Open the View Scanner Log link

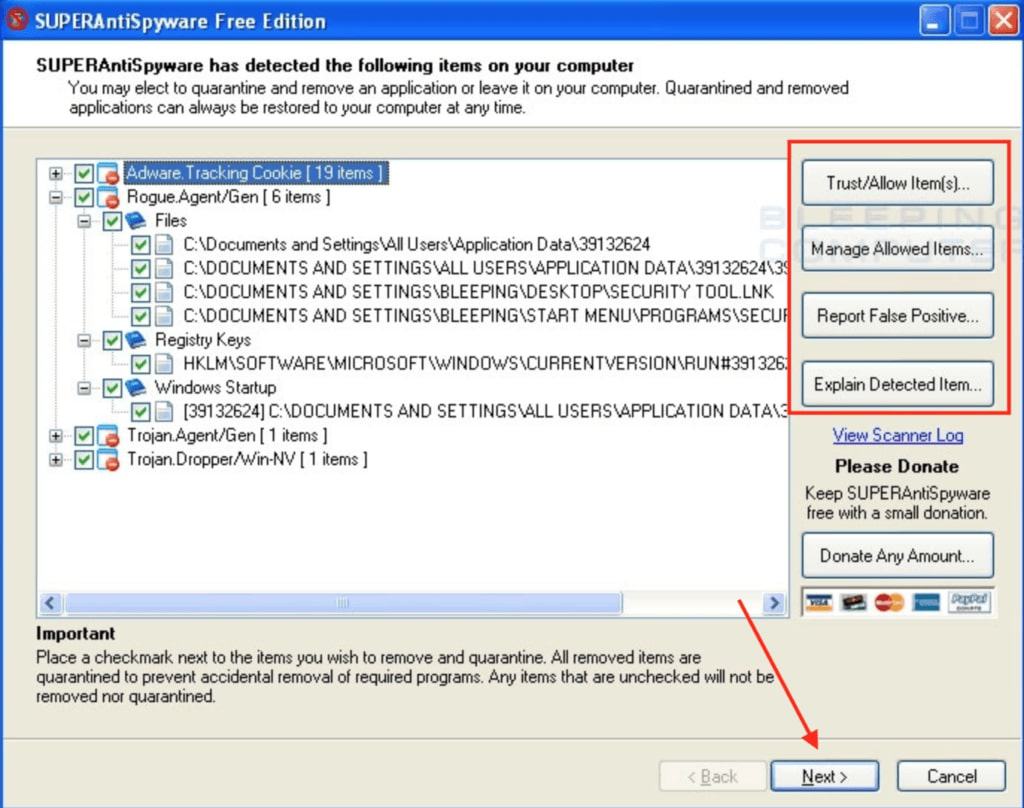point(897,435)
